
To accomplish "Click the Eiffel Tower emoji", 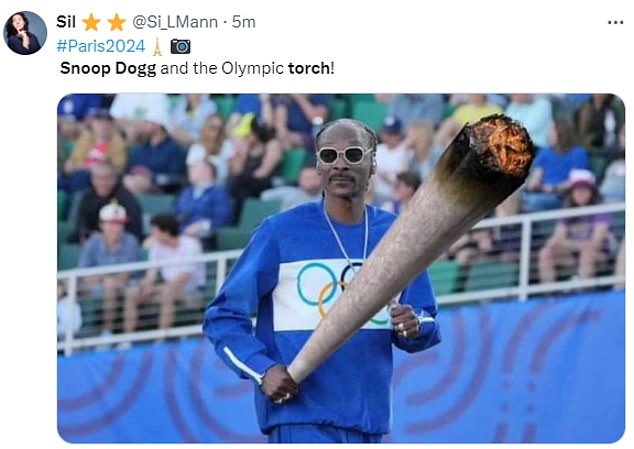I will click(x=157, y=47).
